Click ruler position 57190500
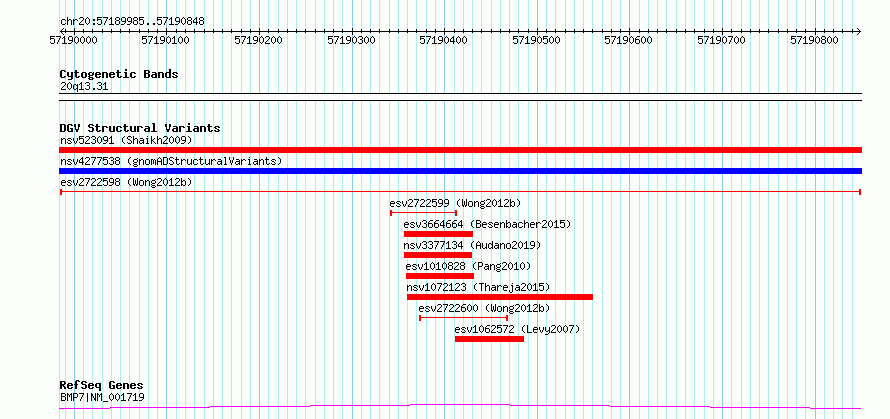The image size is (890, 419). tap(536, 41)
